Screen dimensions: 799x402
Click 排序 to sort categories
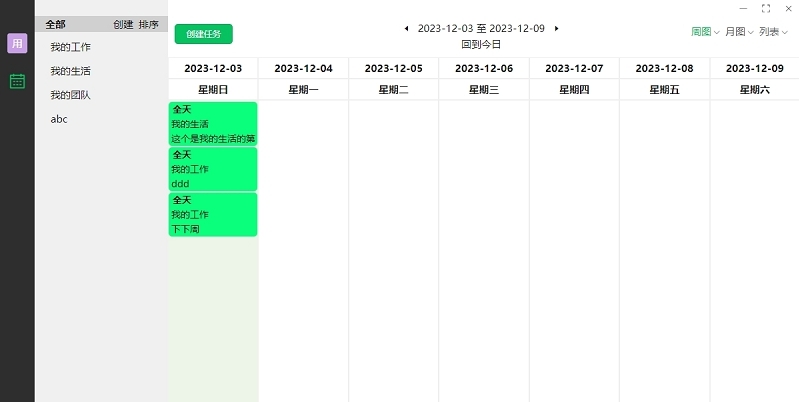(148, 24)
